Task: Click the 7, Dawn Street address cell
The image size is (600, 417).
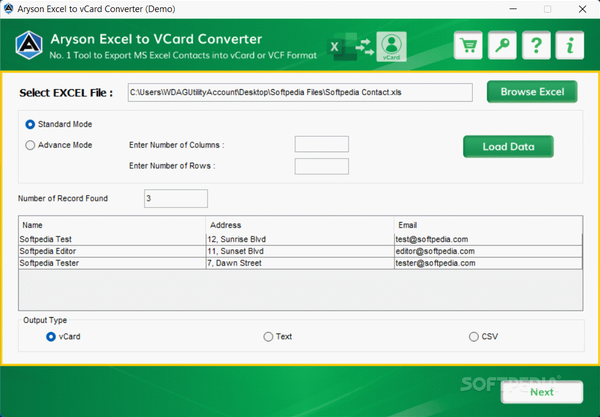Action: 300,263
